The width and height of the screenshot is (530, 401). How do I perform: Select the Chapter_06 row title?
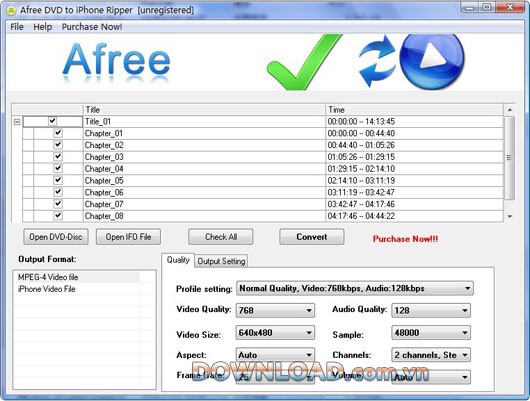point(104,192)
